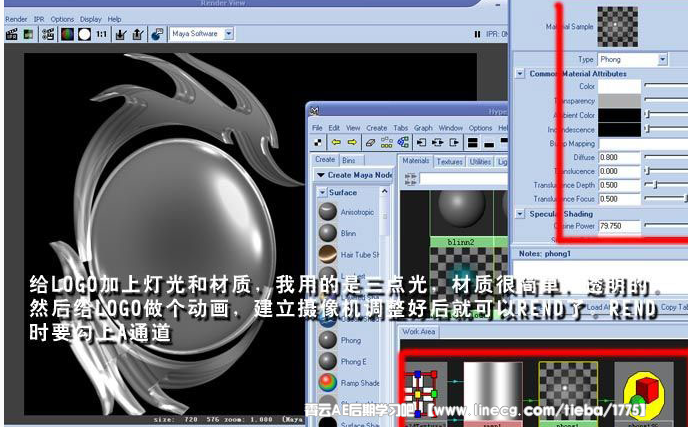Click the render diagnostics icon
The width and height of the screenshot is (688, 427).
pyautogui.click(x=157, y=34)
